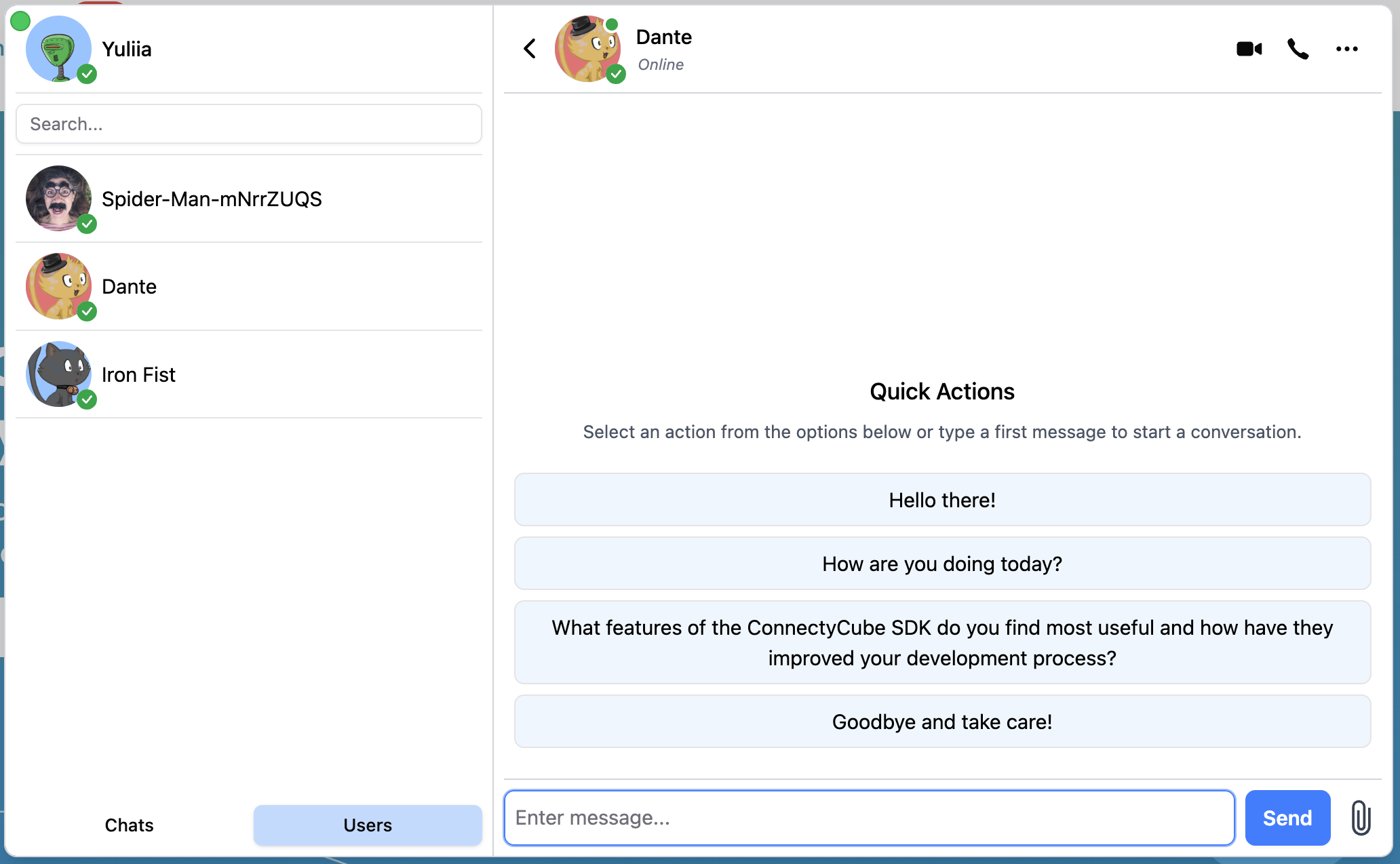1400x864 pixels.
Task: Click the back arrow in chat header
Action: pyautogui.click(x=530, y=49)
